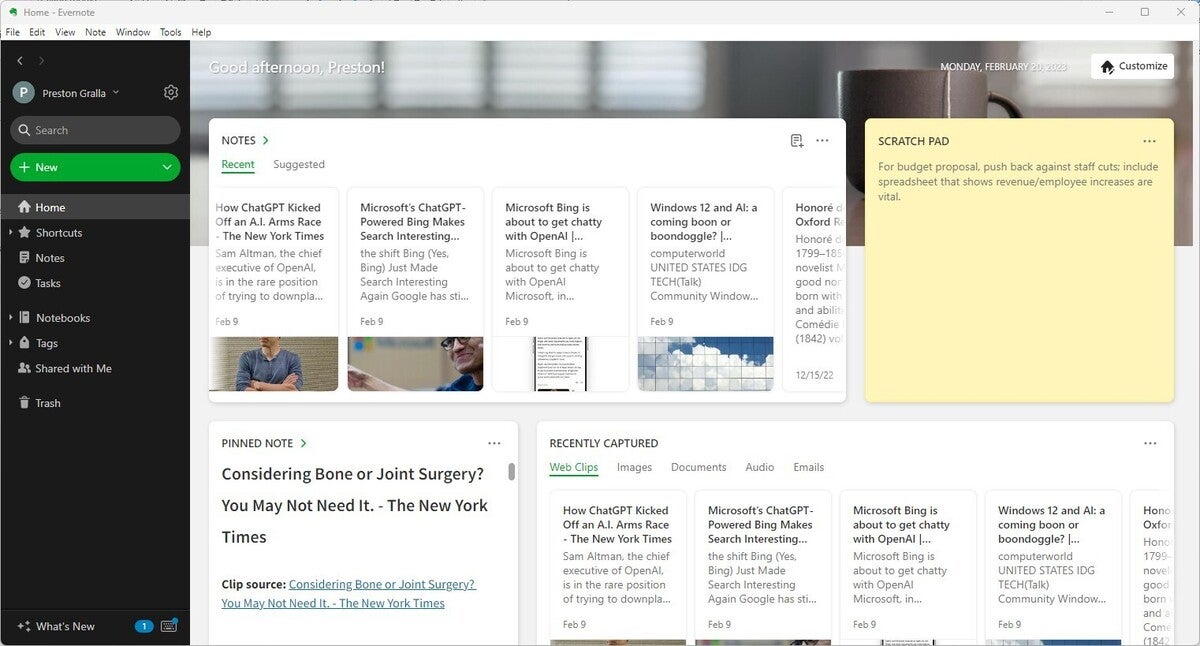The image size is (1200, 646).
Task: Open the Window menu
Action: coord(133,32)
